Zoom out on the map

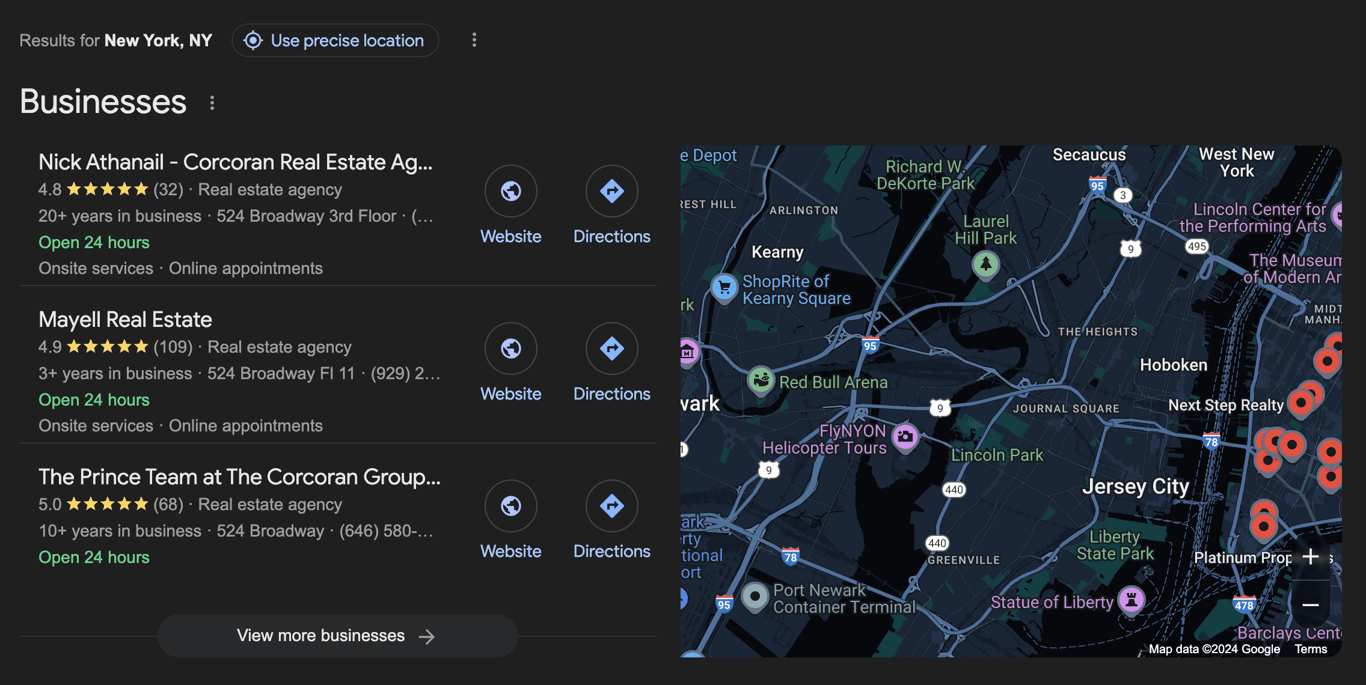[1311, 606]
